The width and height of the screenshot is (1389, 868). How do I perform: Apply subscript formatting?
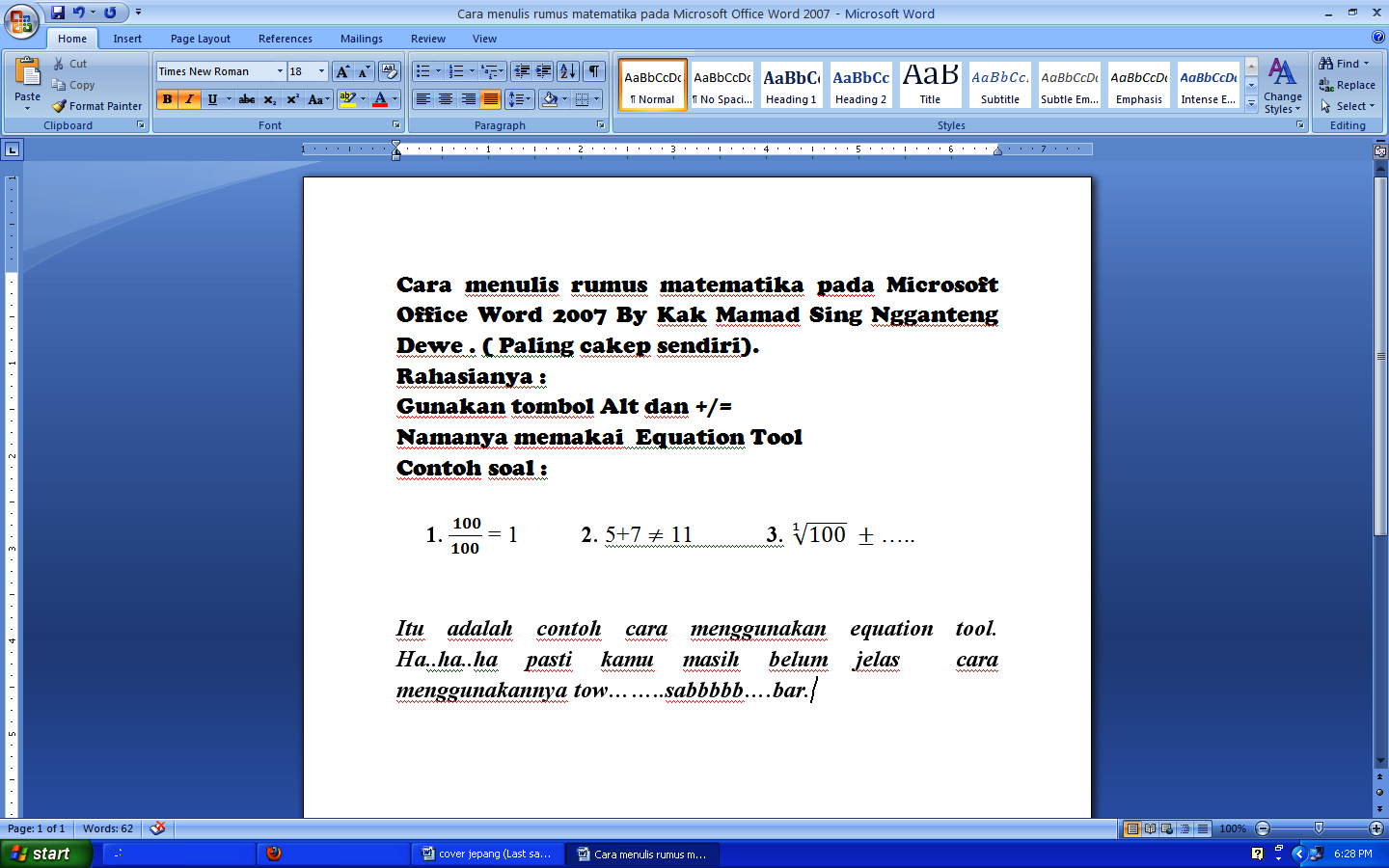pos(270,99)
